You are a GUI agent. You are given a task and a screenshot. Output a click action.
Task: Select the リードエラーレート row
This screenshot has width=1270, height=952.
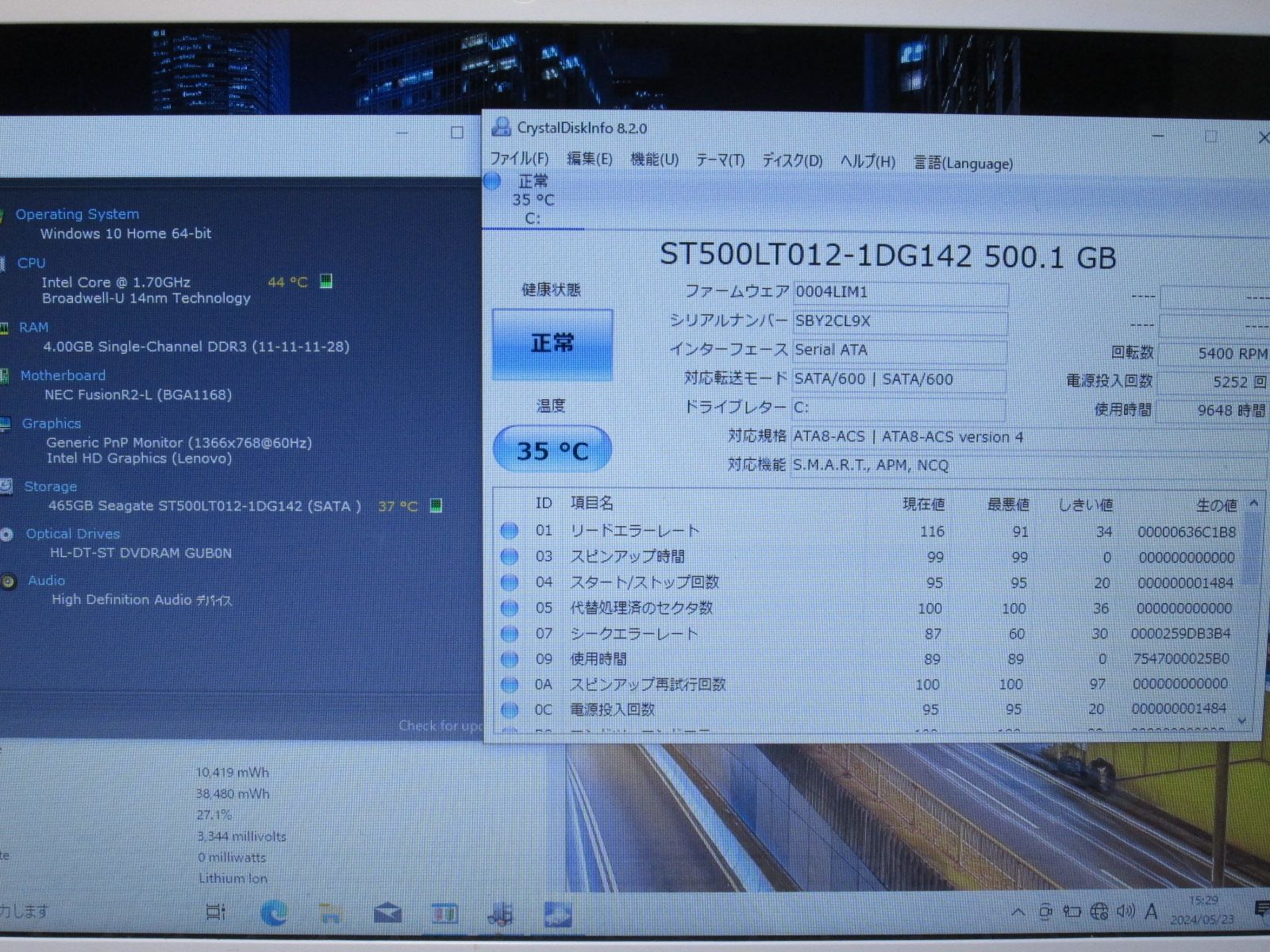(869, 531)
